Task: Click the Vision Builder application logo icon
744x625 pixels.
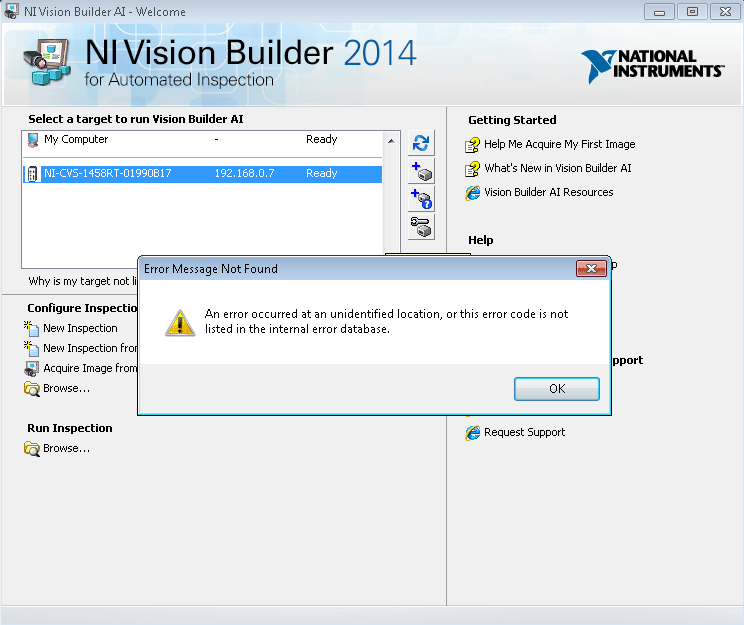Action: tap(47, 62)
